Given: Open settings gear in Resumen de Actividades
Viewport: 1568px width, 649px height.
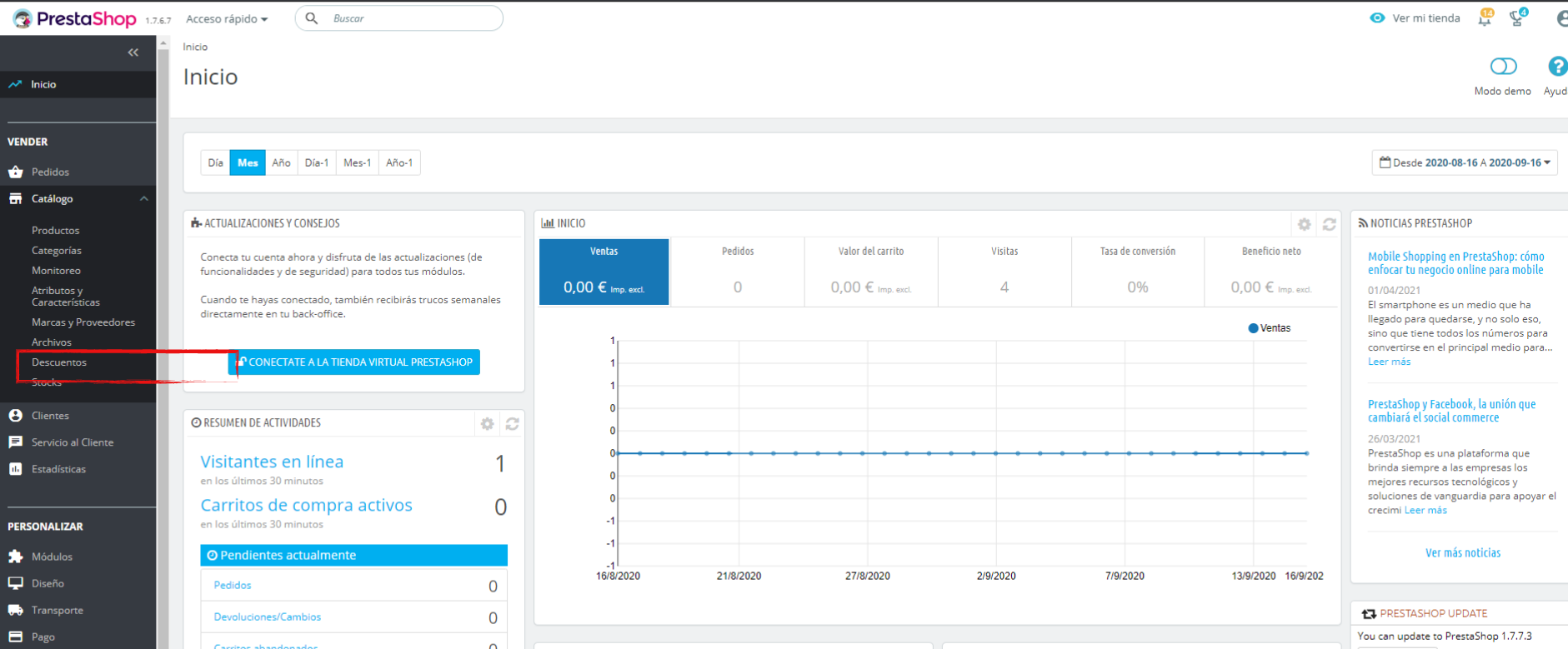Looking at the screenshot, I should coord(488,424).
